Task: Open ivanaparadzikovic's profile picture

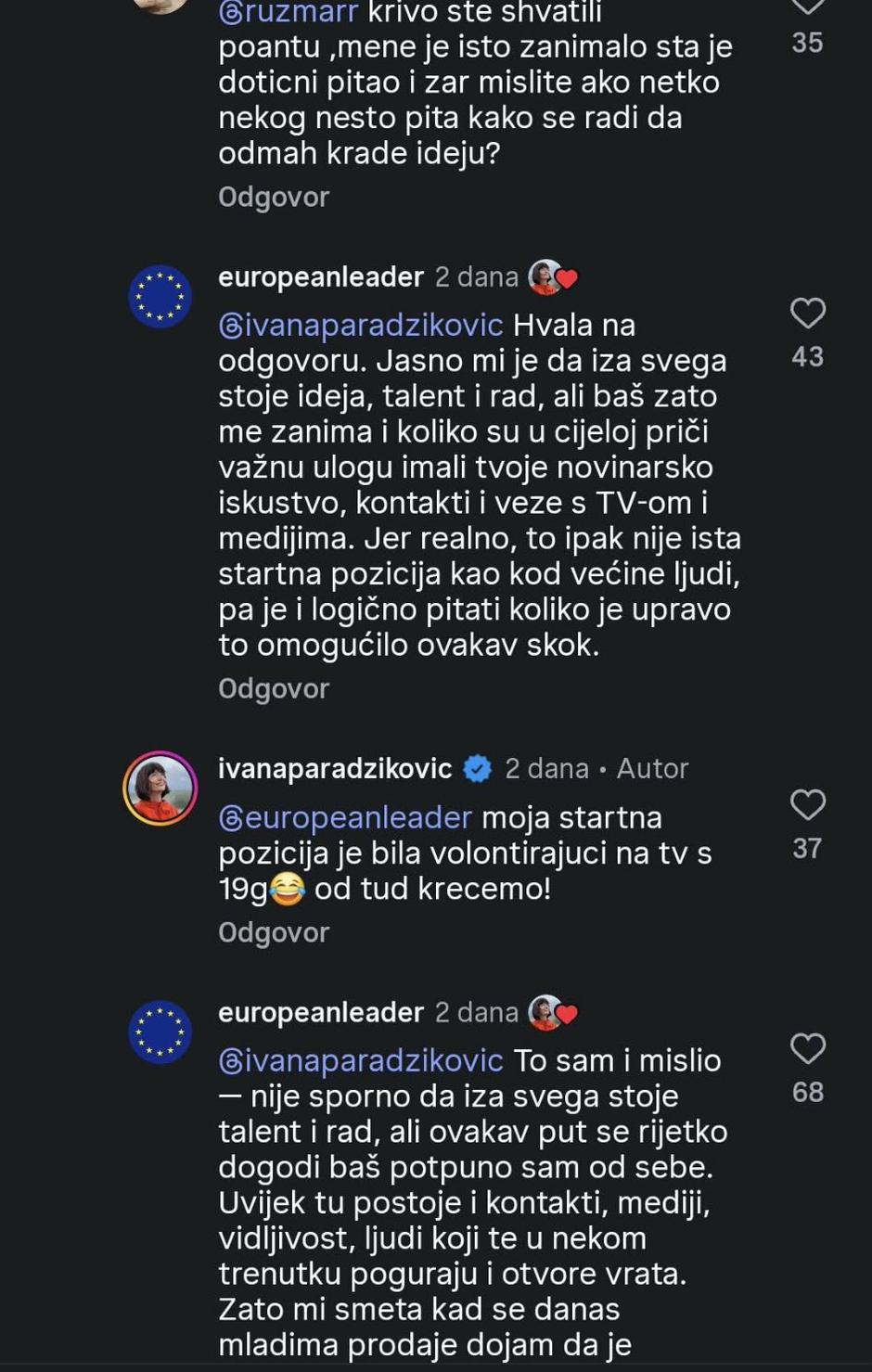Action: [160, 789]
